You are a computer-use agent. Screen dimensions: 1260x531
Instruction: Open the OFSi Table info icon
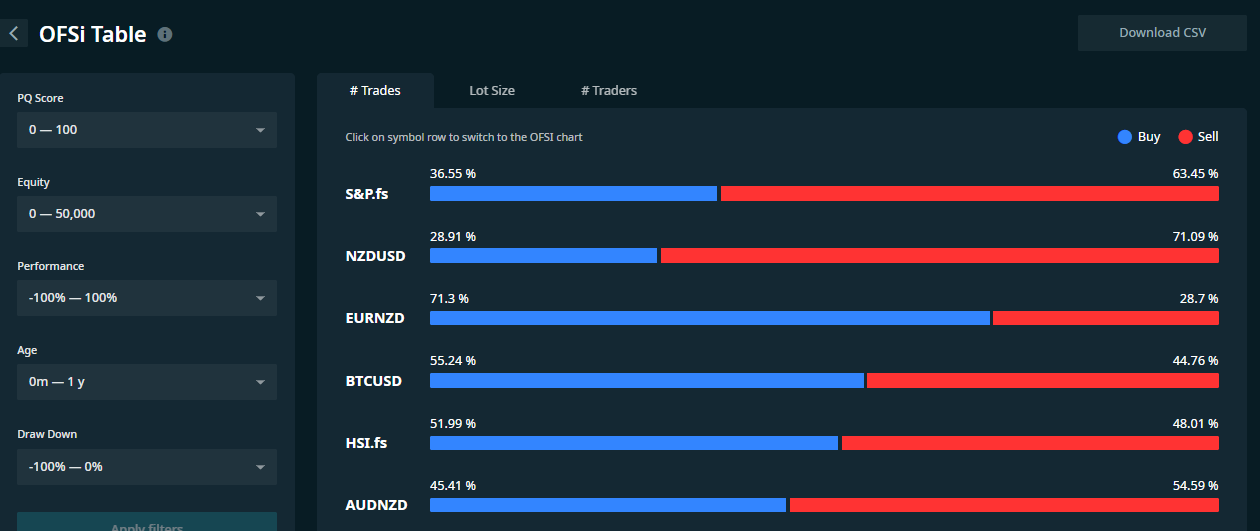coord(165,34)
